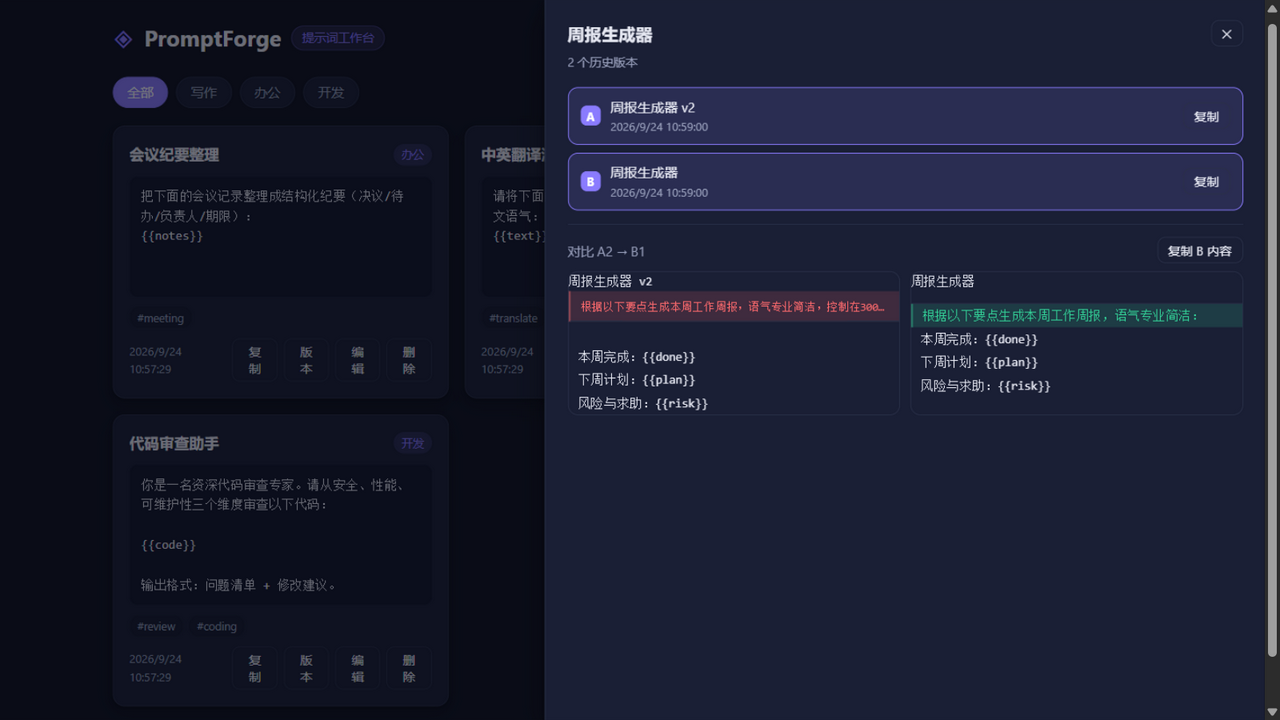Open versions of 代码审查助手 card
Screen dimensions: 1280x720
(x=306, y=668)
